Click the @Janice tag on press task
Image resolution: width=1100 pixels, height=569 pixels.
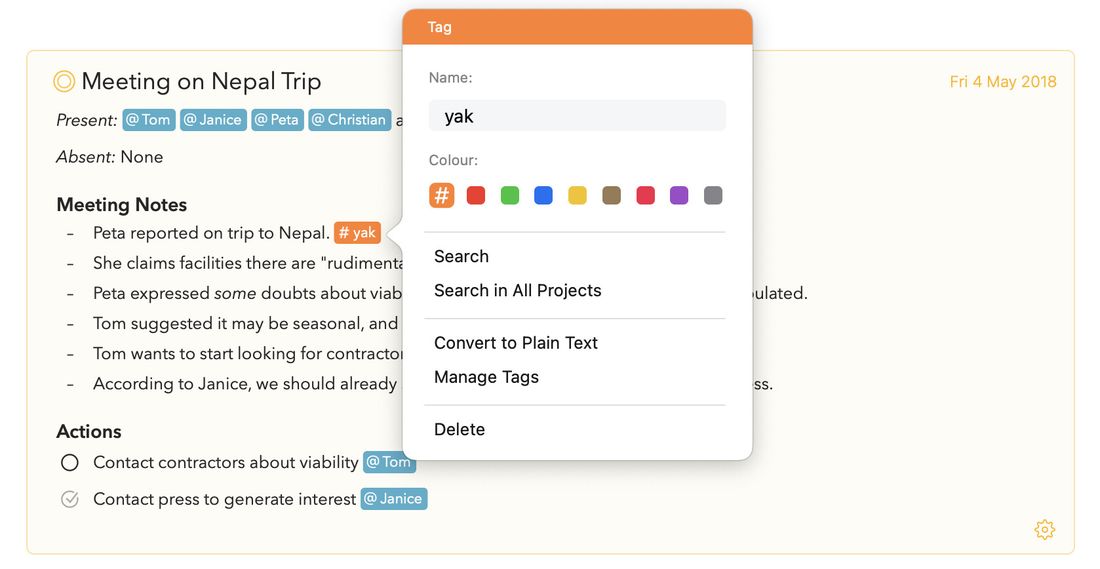[394, 499]
